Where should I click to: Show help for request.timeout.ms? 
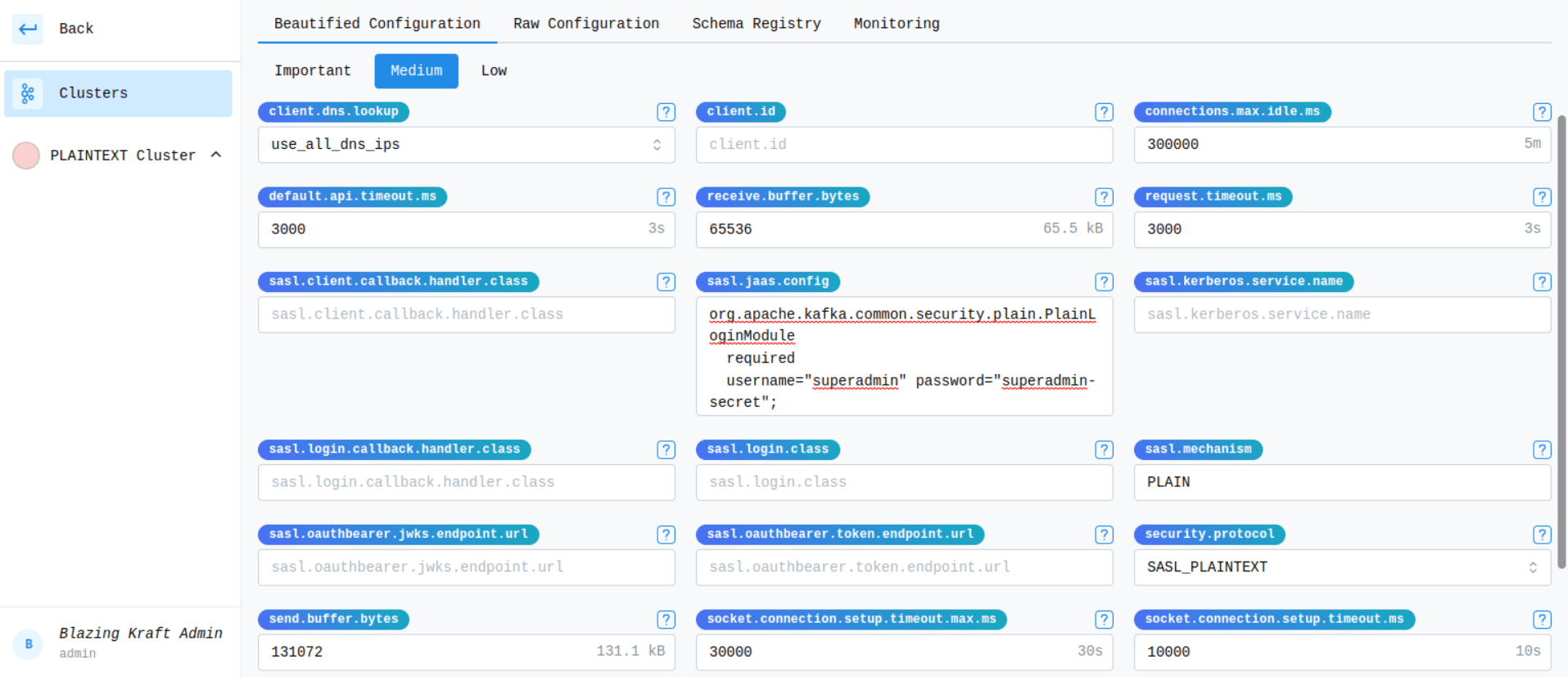1542,197
